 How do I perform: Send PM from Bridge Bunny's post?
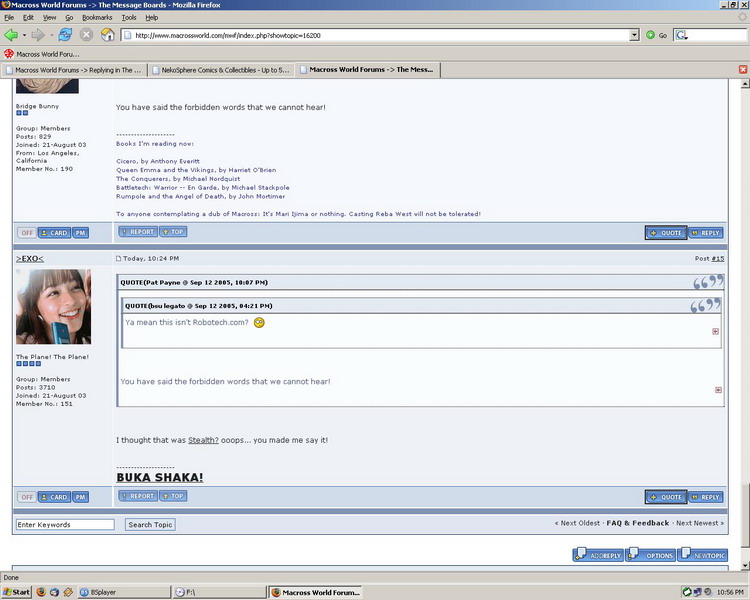80,233
